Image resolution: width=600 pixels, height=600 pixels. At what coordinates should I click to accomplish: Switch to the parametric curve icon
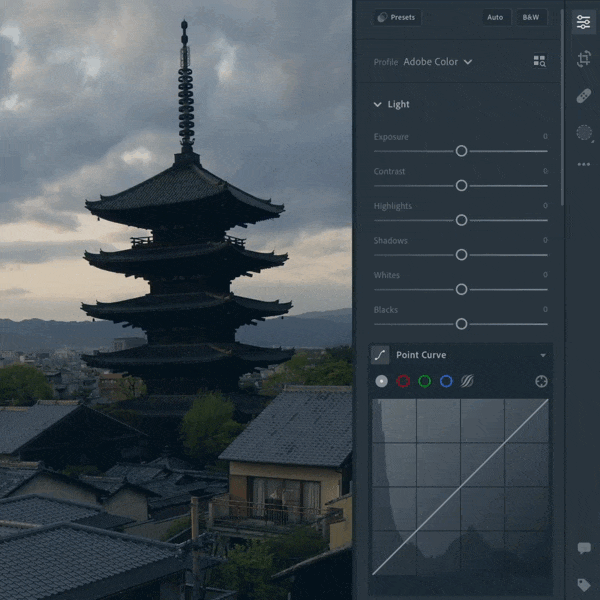pos(467,381)
